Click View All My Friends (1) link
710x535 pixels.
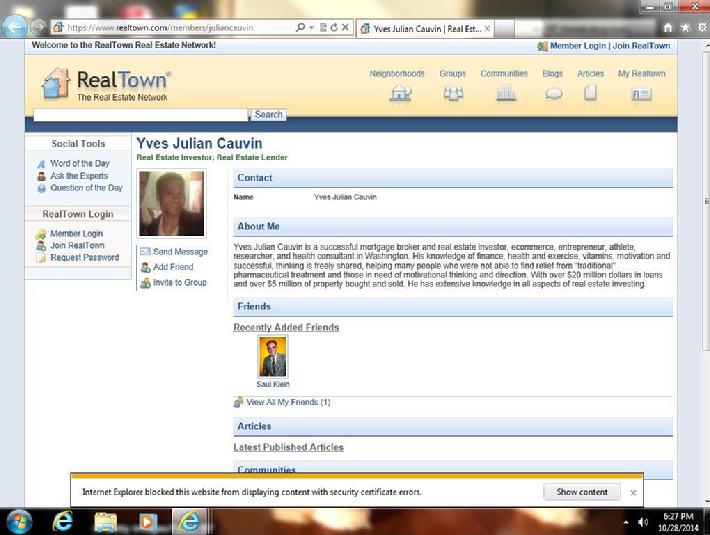[288, 402]
